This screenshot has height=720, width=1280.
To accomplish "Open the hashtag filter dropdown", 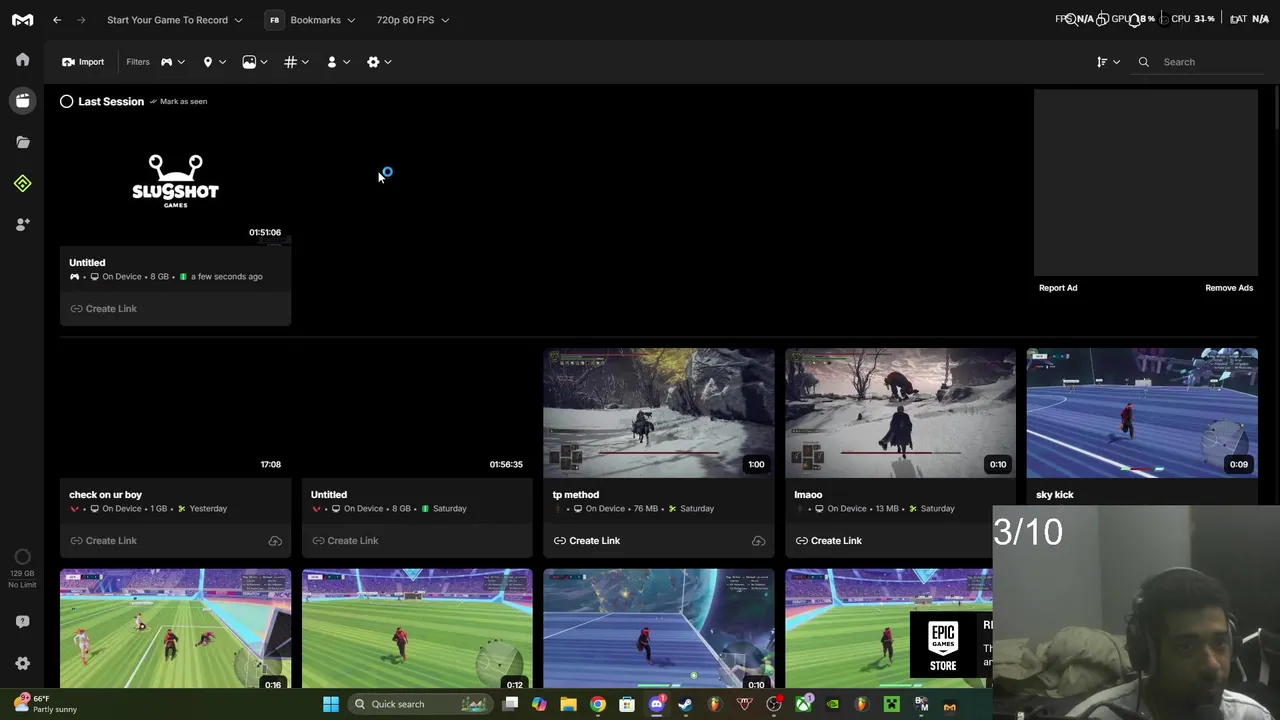I will (x=296, y=62).
